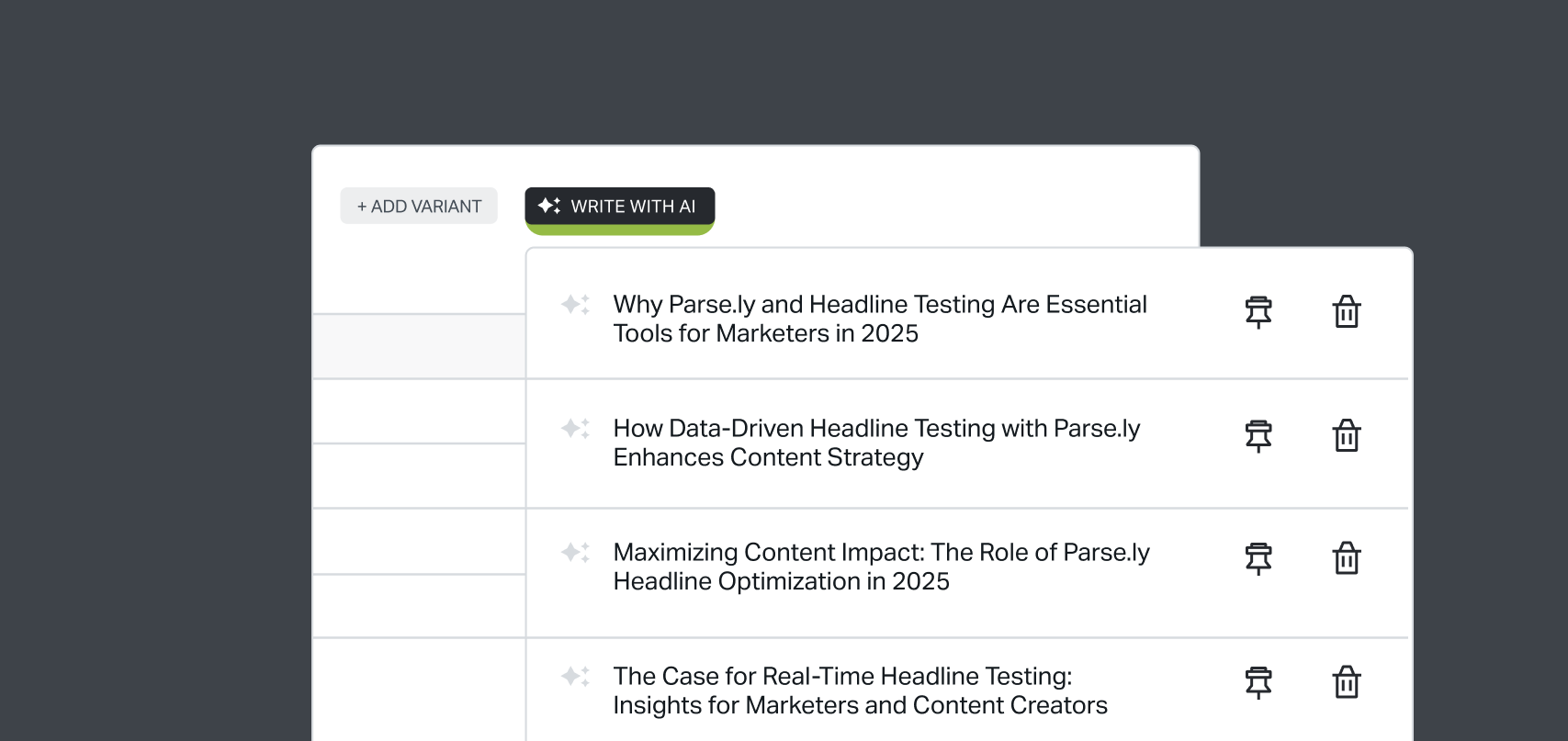
Task: Click AI sparkle beside 'How Data-Driven' headline
Action: [x=576, y=428]
